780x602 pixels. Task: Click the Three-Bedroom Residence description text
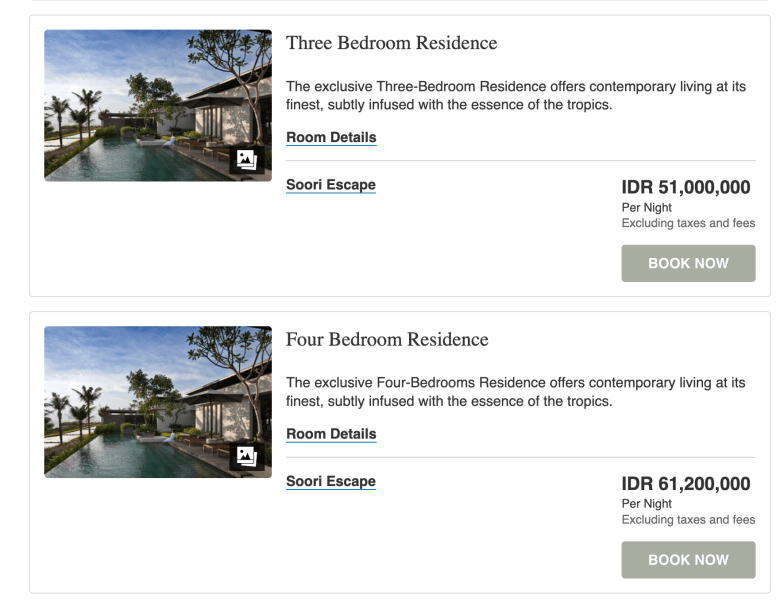515,95
